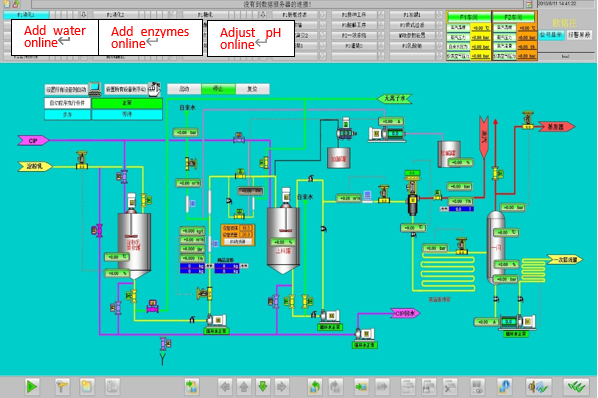This screenshot has width=598, height=398.
Task: Click the computer icon for automatic mode
Action: click(x=95, y=90)
